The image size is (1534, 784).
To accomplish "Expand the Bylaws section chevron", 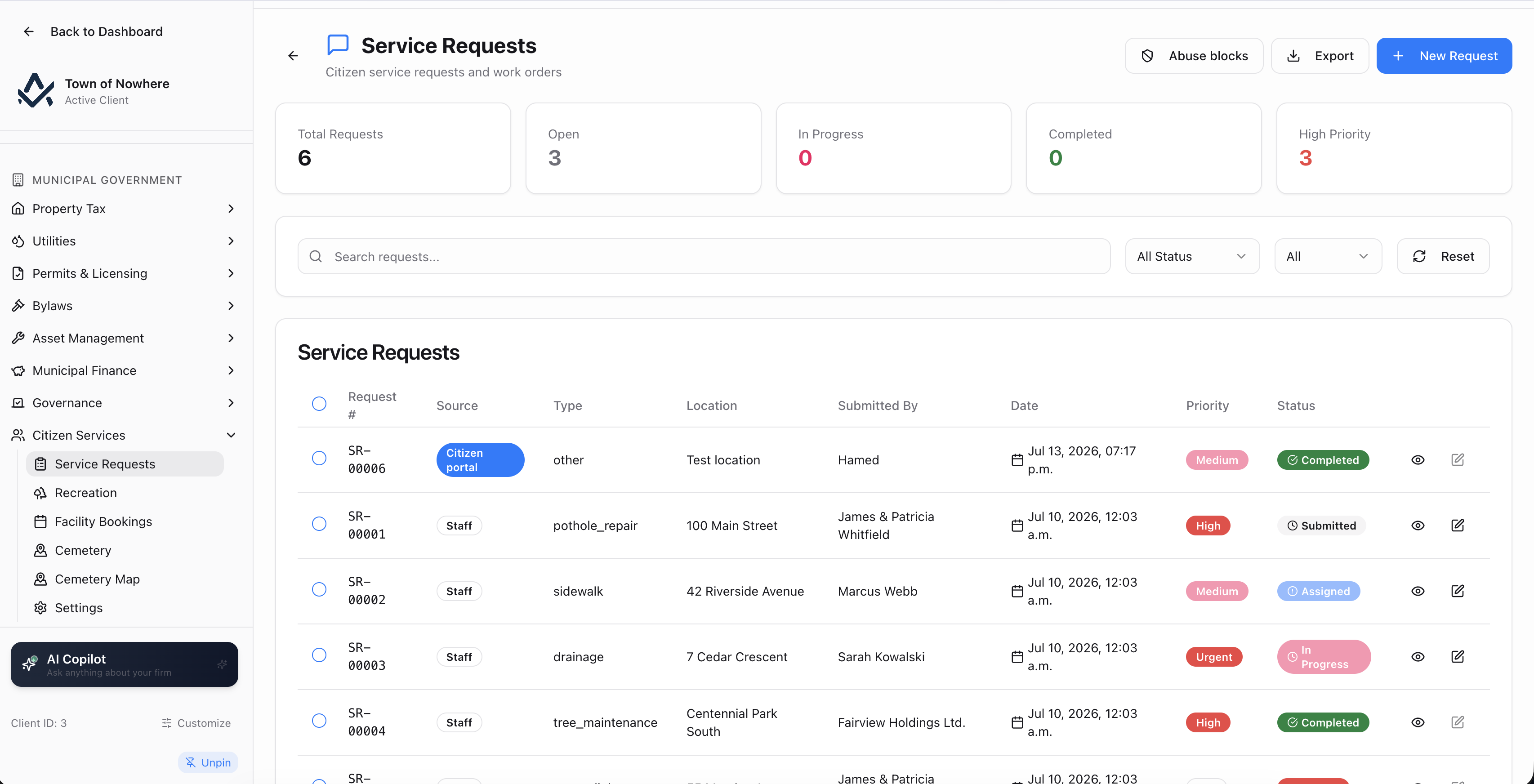I will click(x=231, y=305).
